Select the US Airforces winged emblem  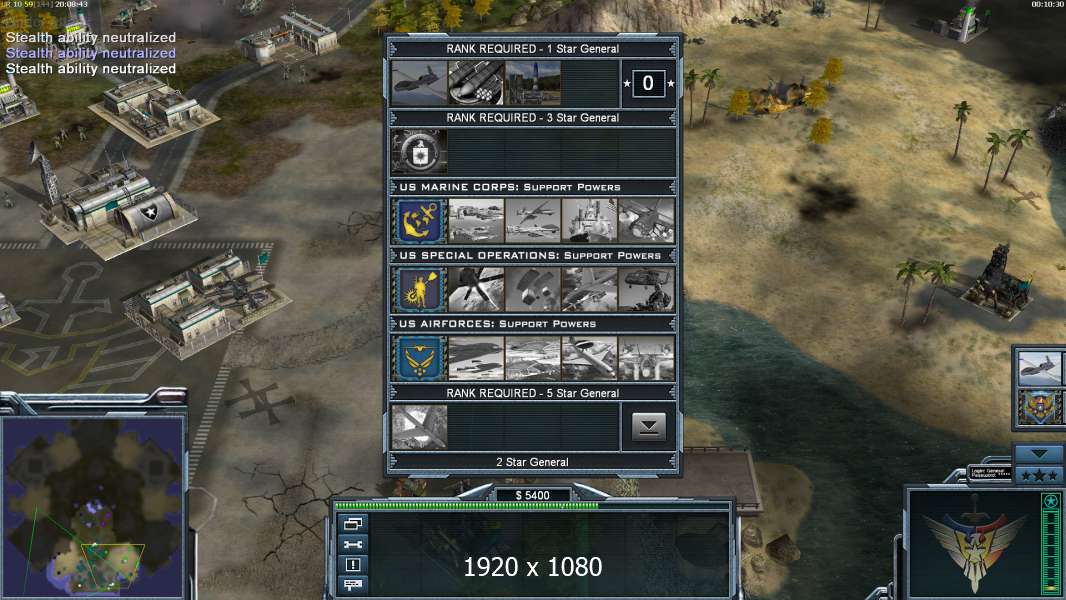[x=419, y=357]
